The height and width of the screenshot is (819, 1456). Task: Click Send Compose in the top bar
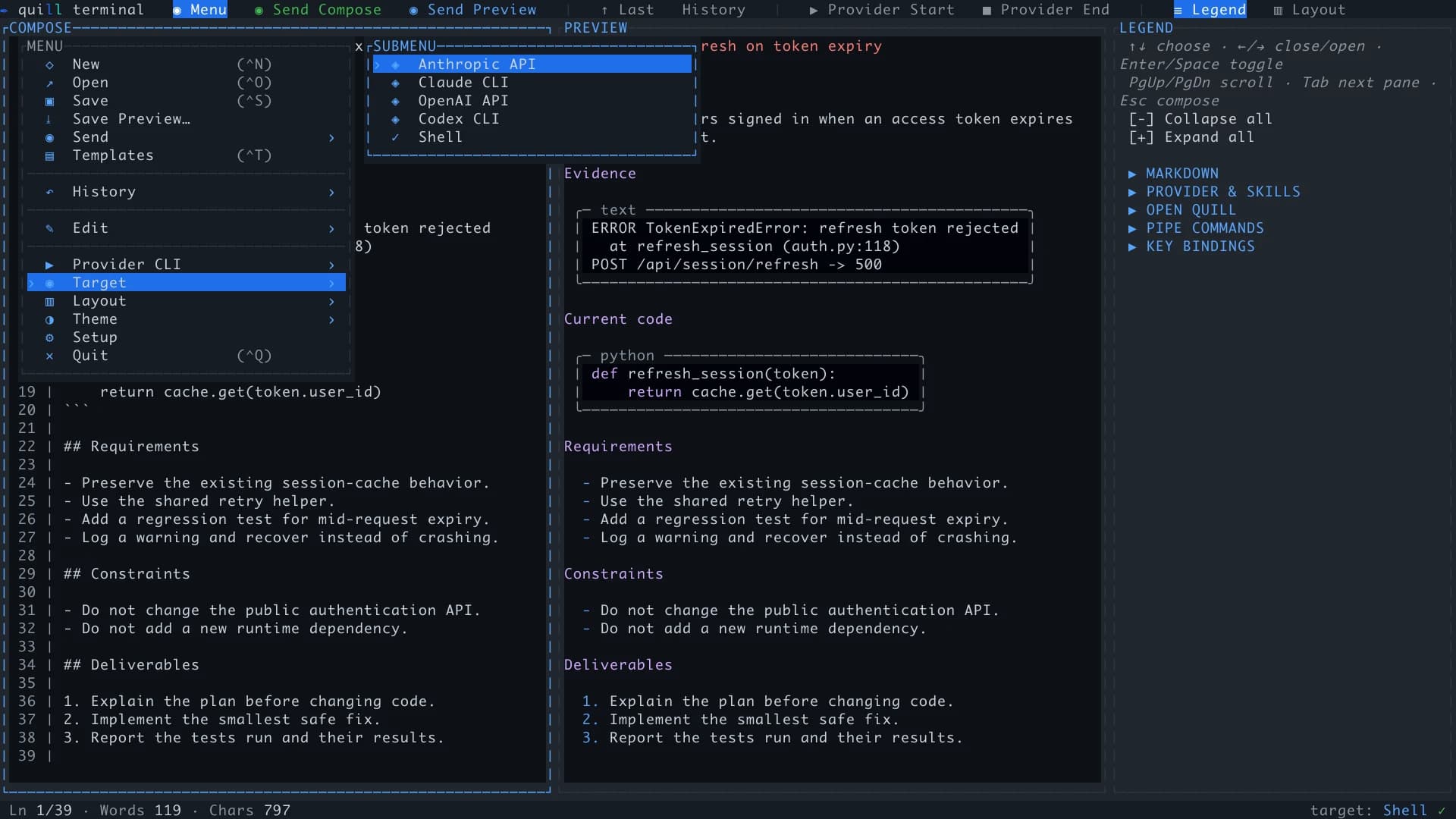coord(318,10)
